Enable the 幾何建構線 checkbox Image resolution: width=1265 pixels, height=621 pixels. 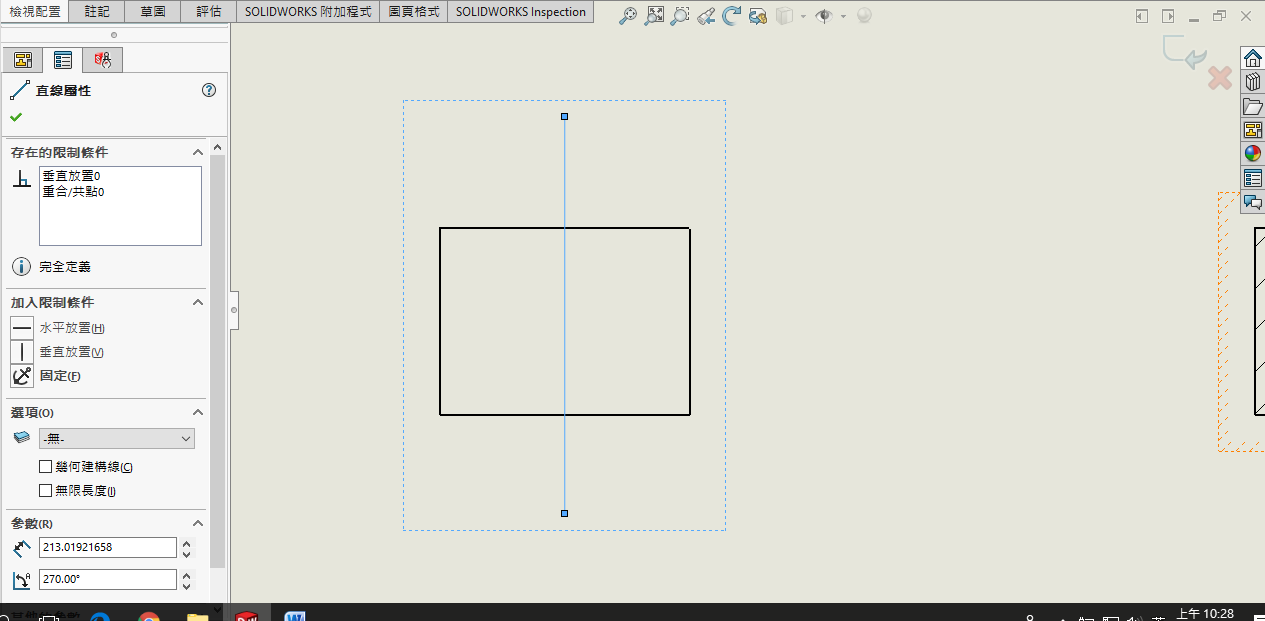(45, 467)
